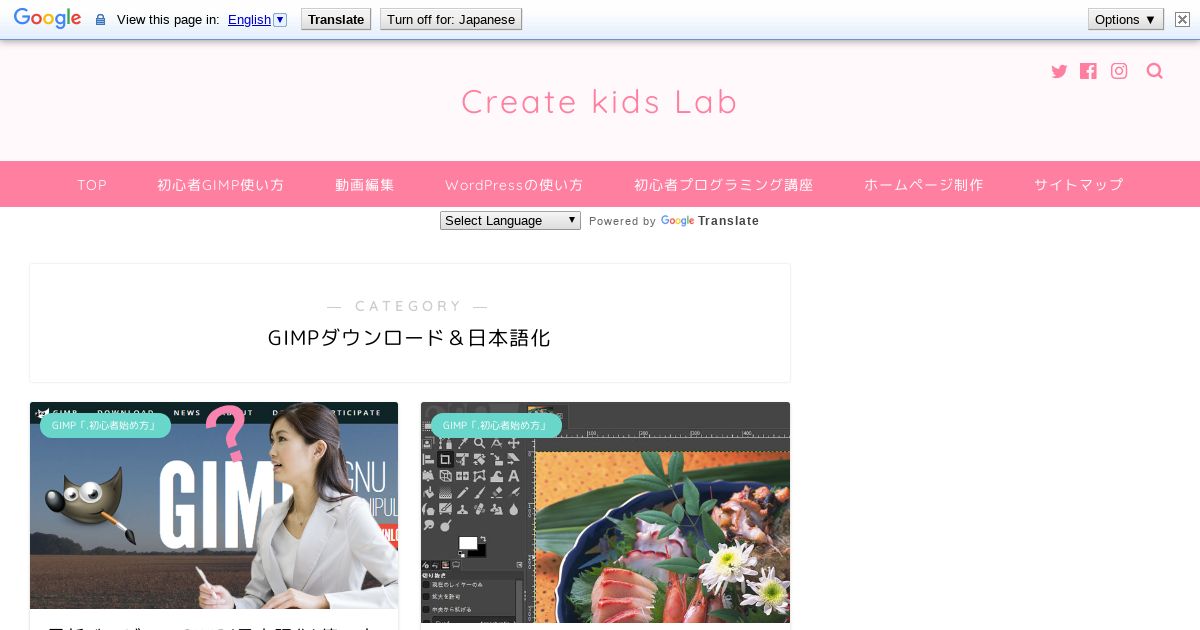
Task: Click the Google Translate powered-by link
Action: point(710,221)
